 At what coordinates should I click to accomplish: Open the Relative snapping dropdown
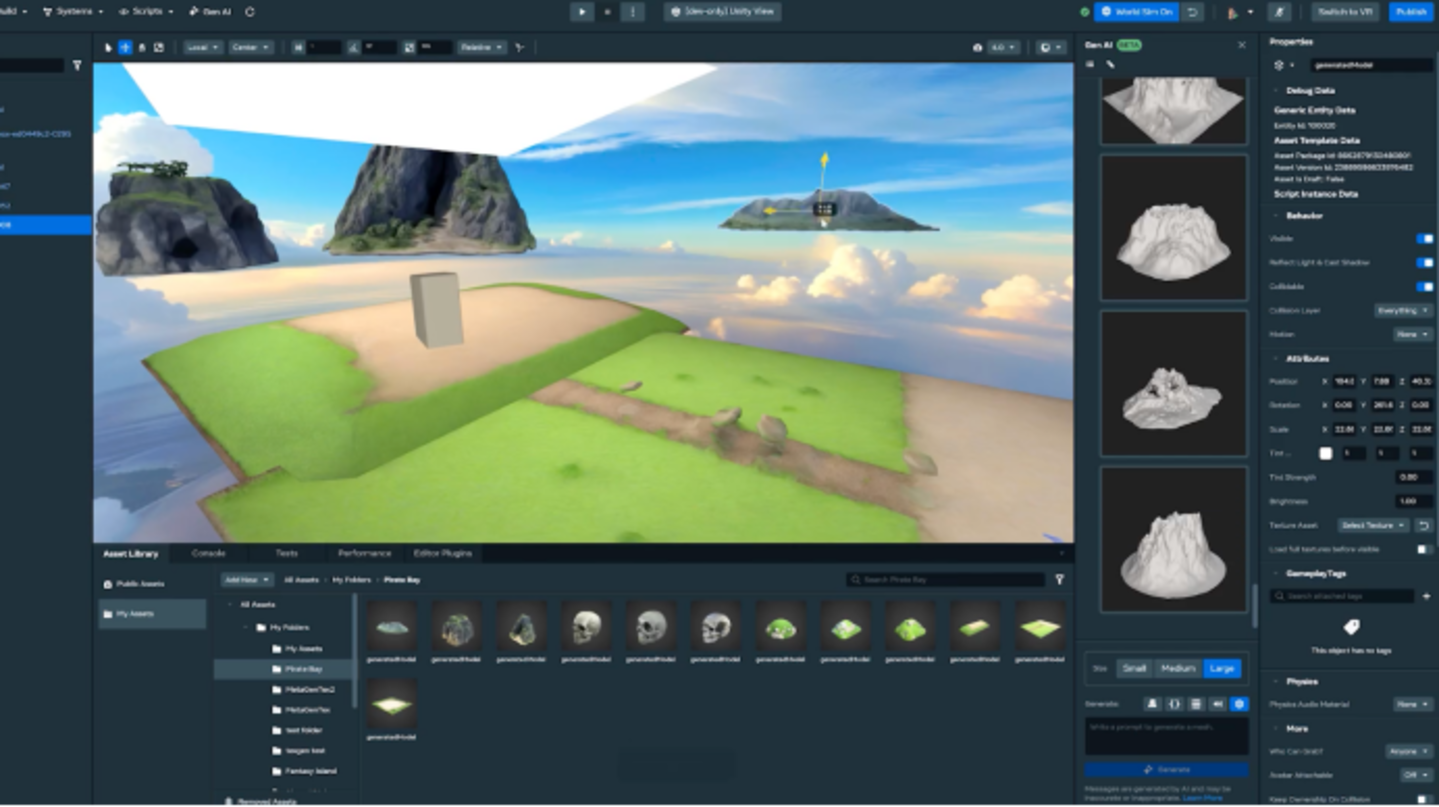482,47
